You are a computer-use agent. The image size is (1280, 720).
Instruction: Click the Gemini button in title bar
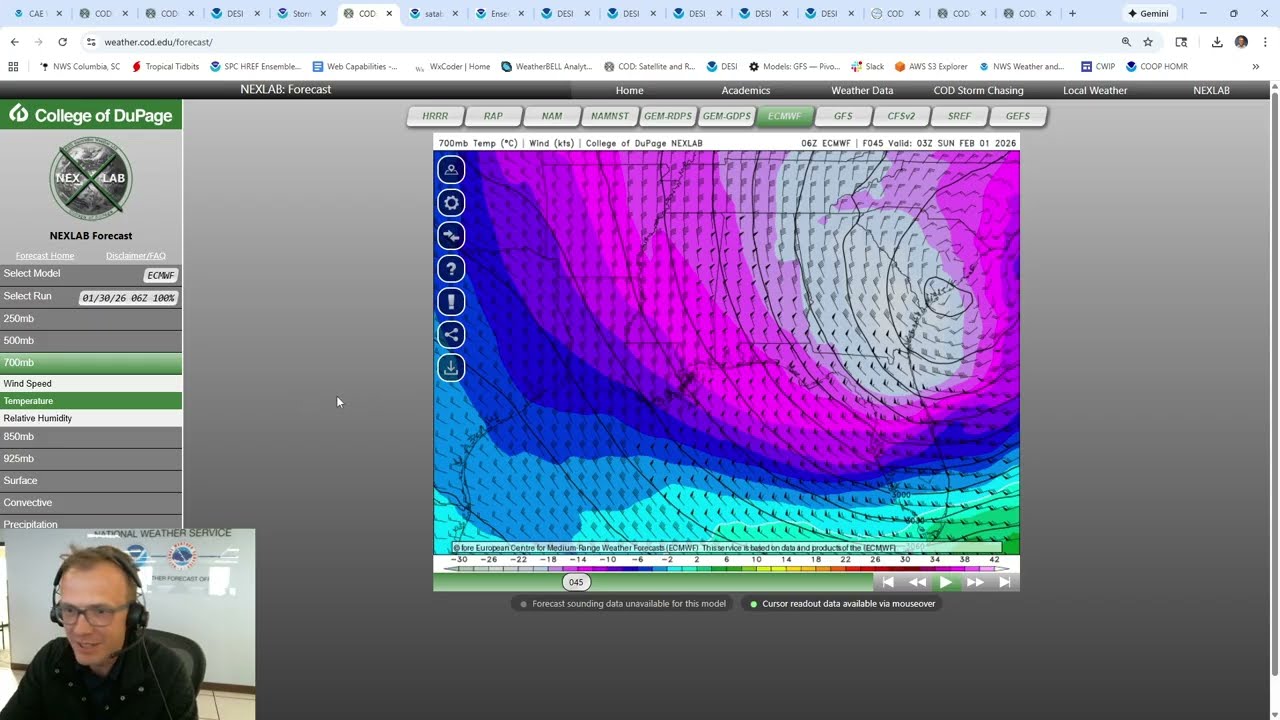1148,14
